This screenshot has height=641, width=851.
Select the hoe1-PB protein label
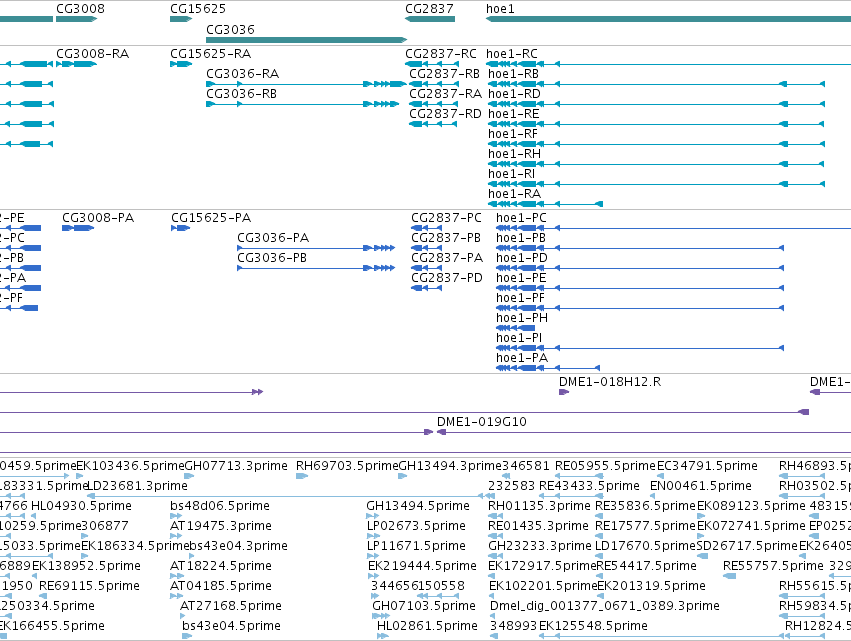click(520, 238)
